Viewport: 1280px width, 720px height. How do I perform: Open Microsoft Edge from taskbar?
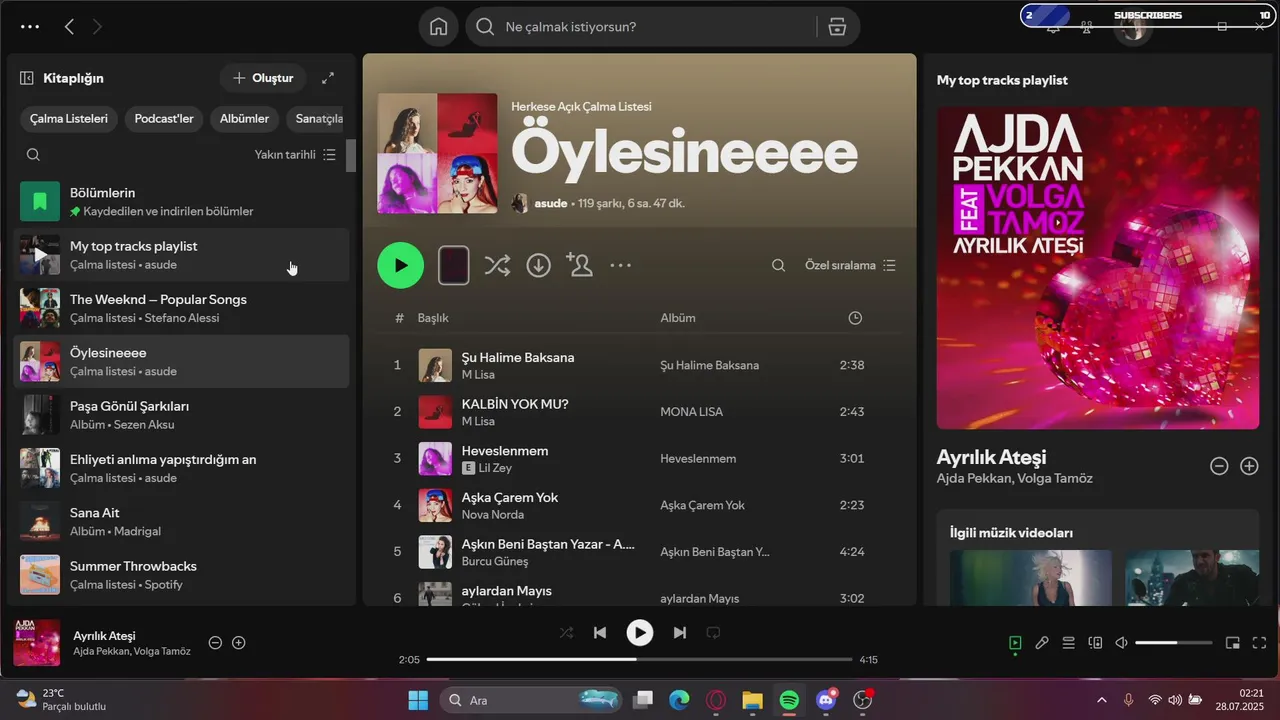tap(679, 700)
